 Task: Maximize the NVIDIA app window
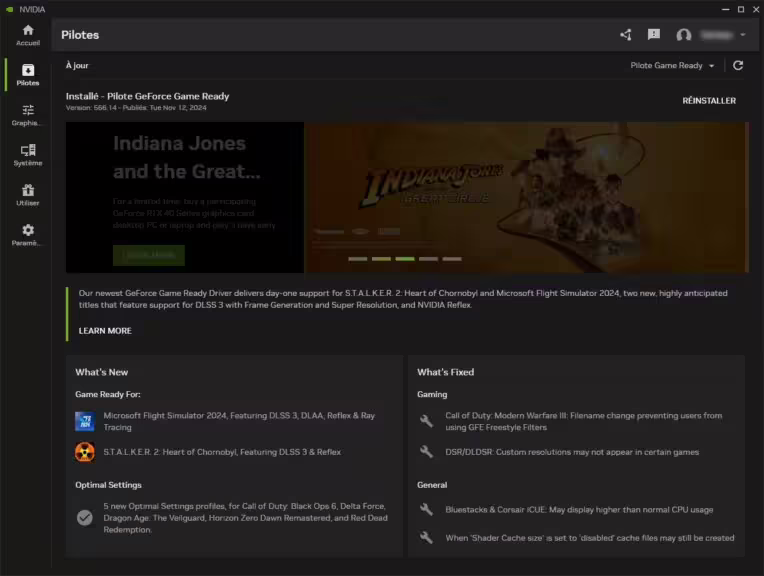click(741, 9)
